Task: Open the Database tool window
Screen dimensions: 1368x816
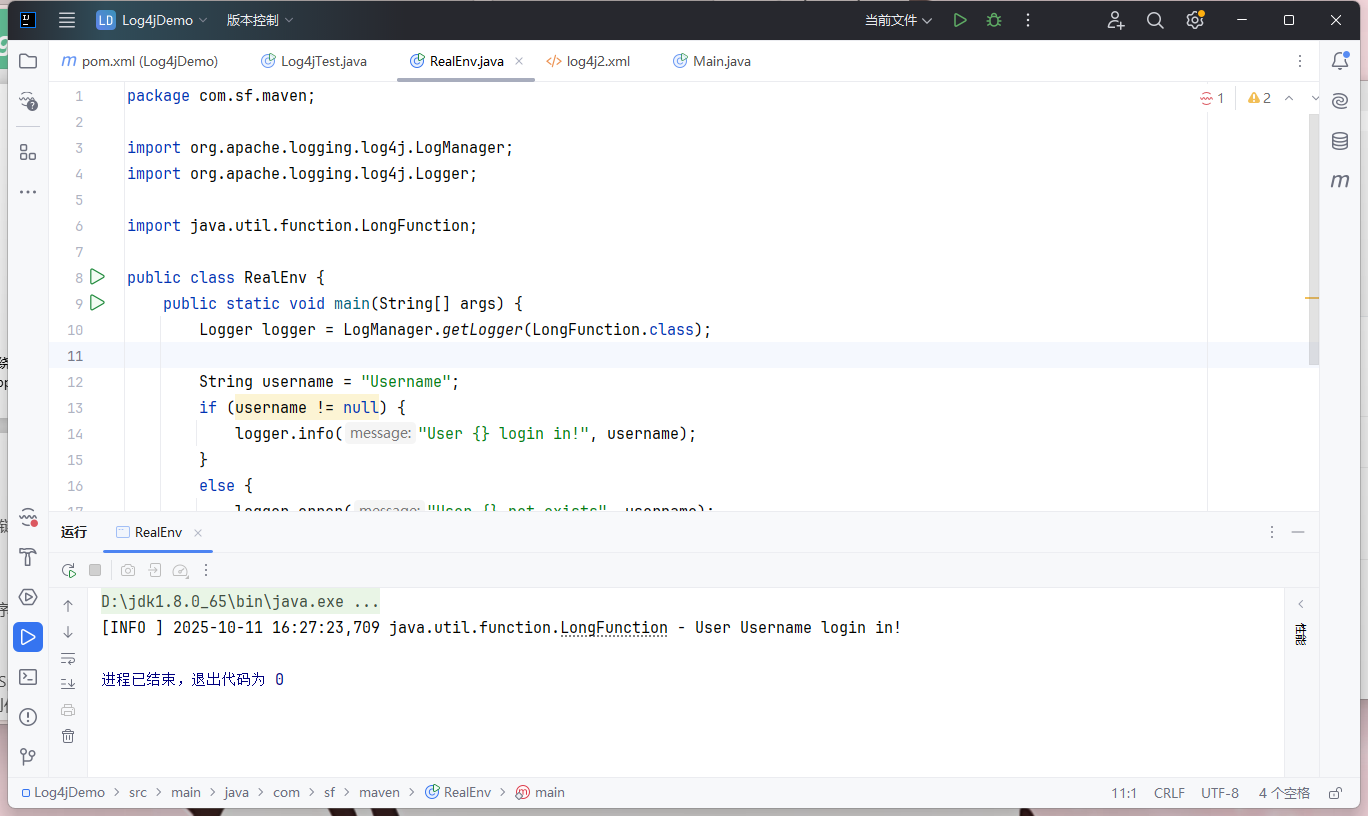Action: click(x=1340, y=141)
